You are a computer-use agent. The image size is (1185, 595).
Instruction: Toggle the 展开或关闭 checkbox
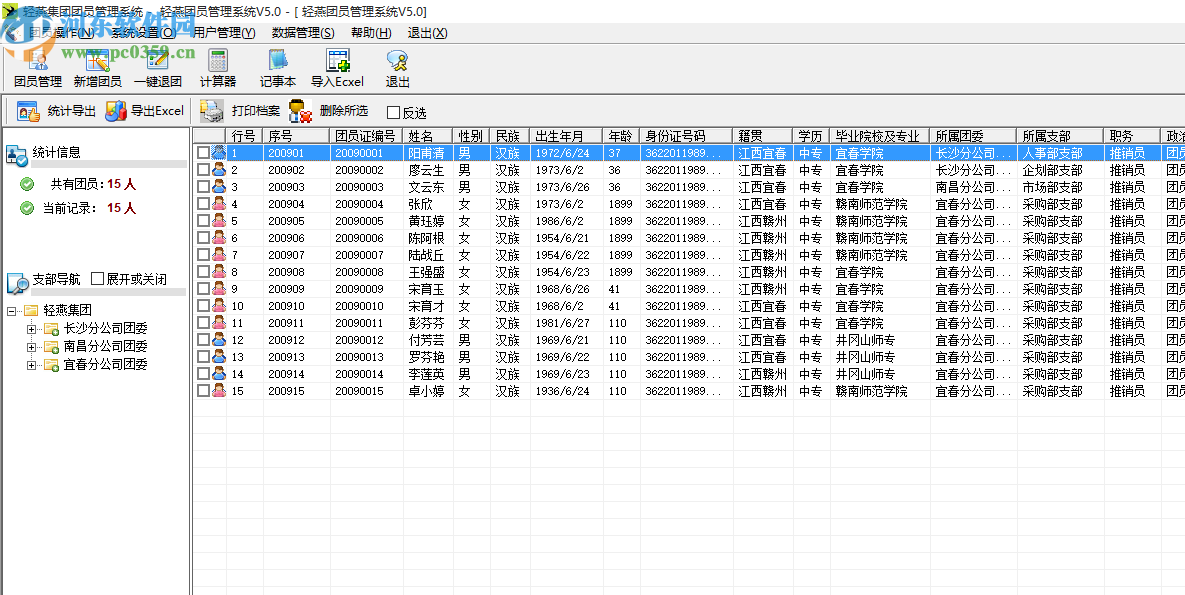(x=98, y=279)
